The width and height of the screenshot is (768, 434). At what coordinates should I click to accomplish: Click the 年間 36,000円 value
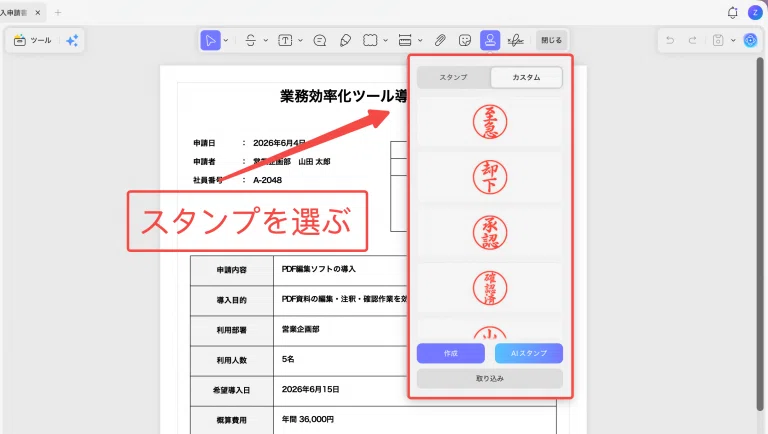[x=308, y=419]
